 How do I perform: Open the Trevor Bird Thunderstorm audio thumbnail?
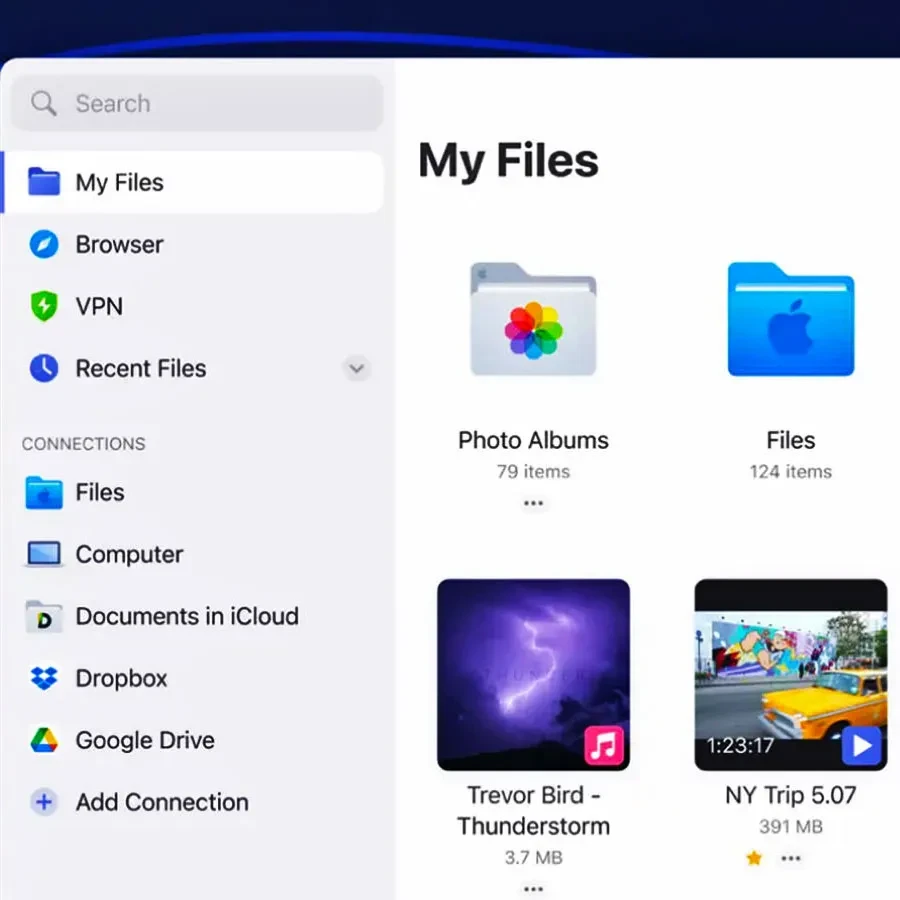pos(533,675)
